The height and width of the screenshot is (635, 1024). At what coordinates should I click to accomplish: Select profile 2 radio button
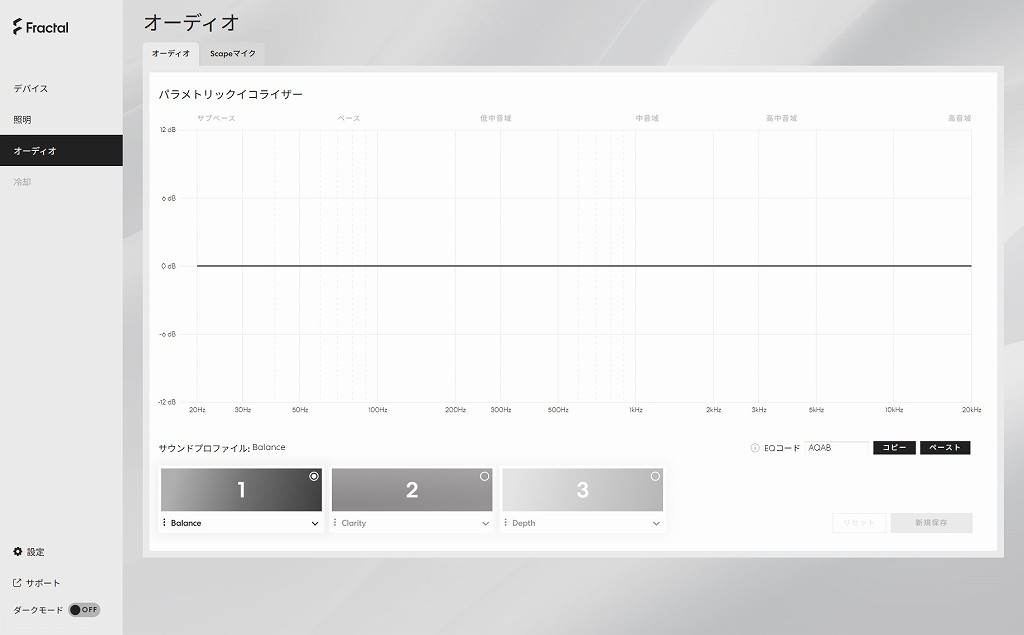[x=485, y=476]
